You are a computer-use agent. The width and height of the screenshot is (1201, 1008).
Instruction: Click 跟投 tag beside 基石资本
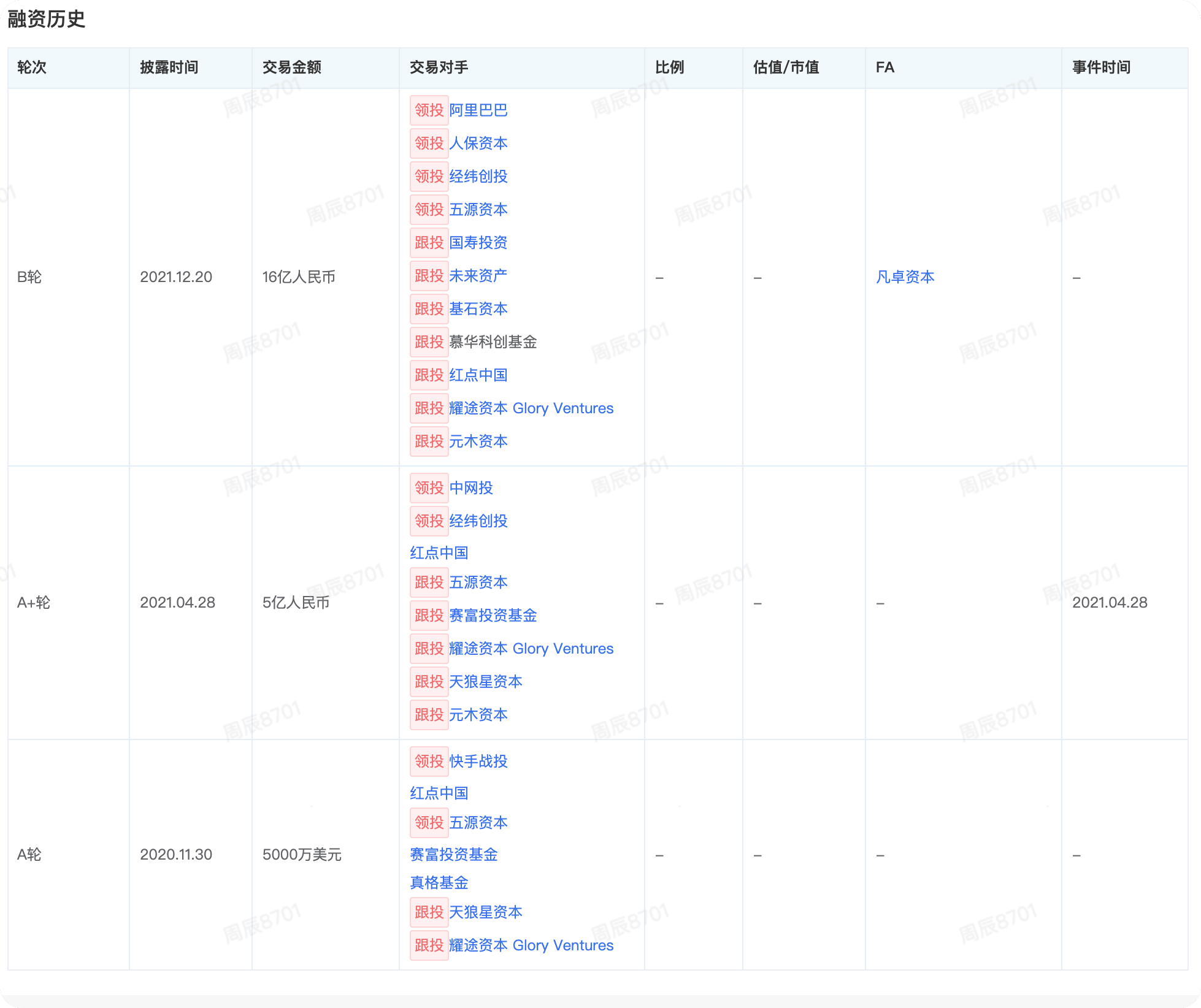[429, 309]
